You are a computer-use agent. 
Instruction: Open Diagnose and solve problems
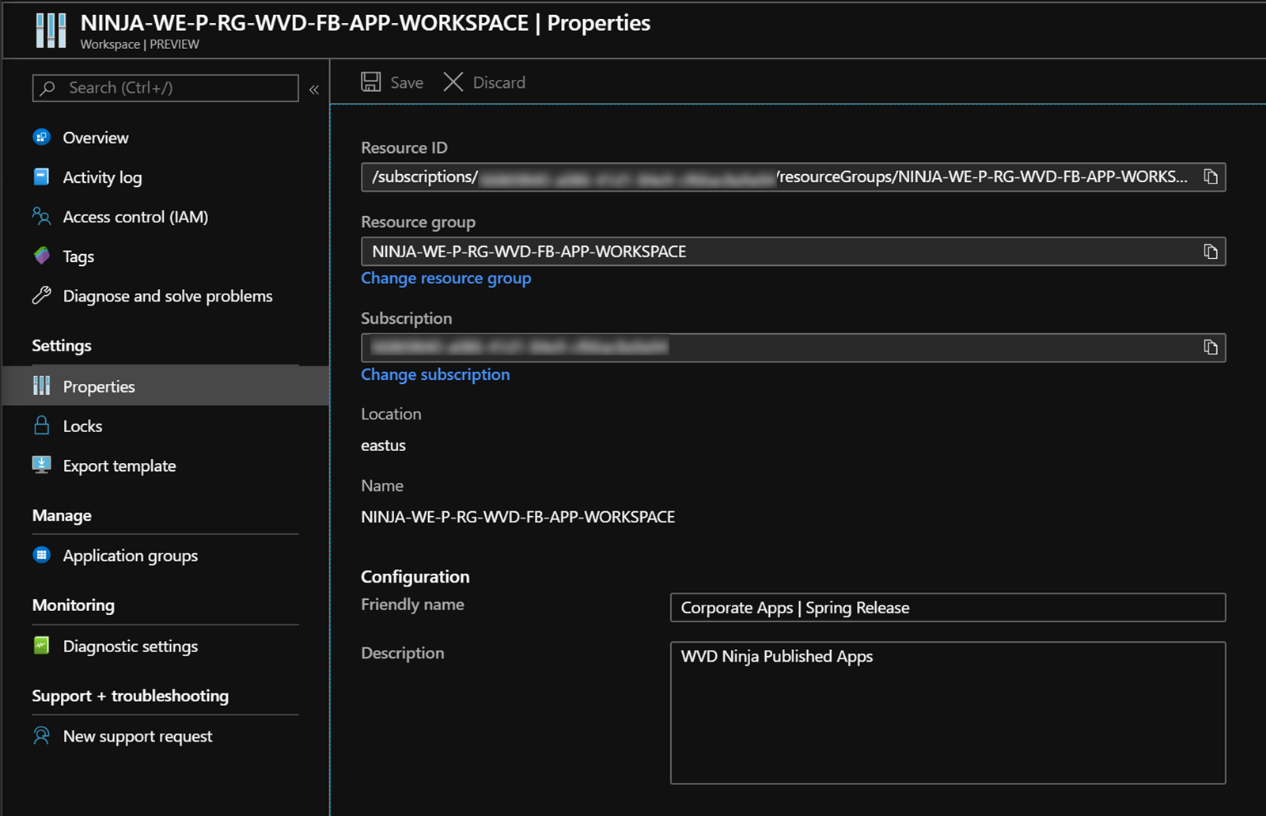(168, 296)
